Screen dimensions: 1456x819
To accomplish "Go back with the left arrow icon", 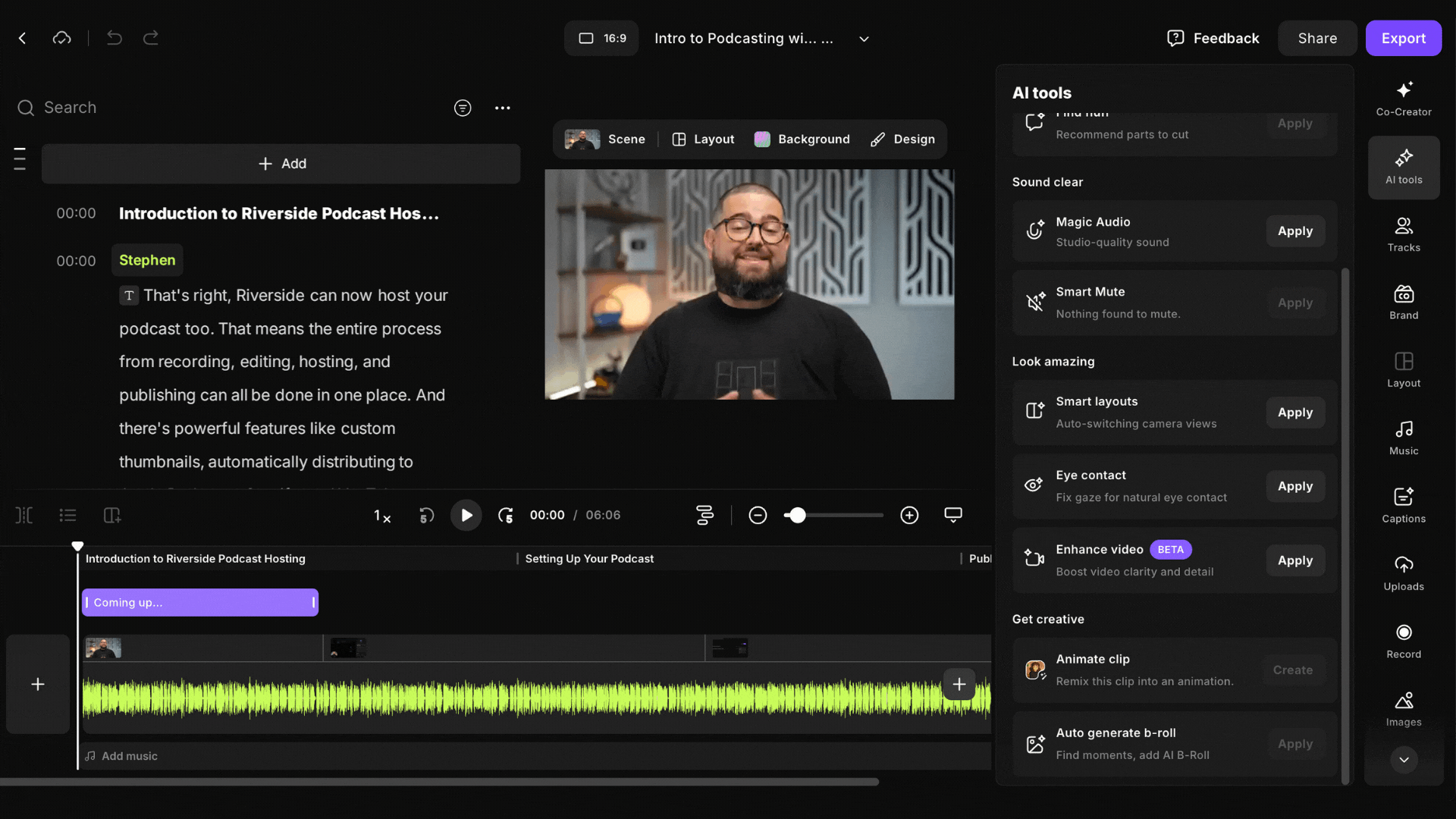I will tap(23, 38).
